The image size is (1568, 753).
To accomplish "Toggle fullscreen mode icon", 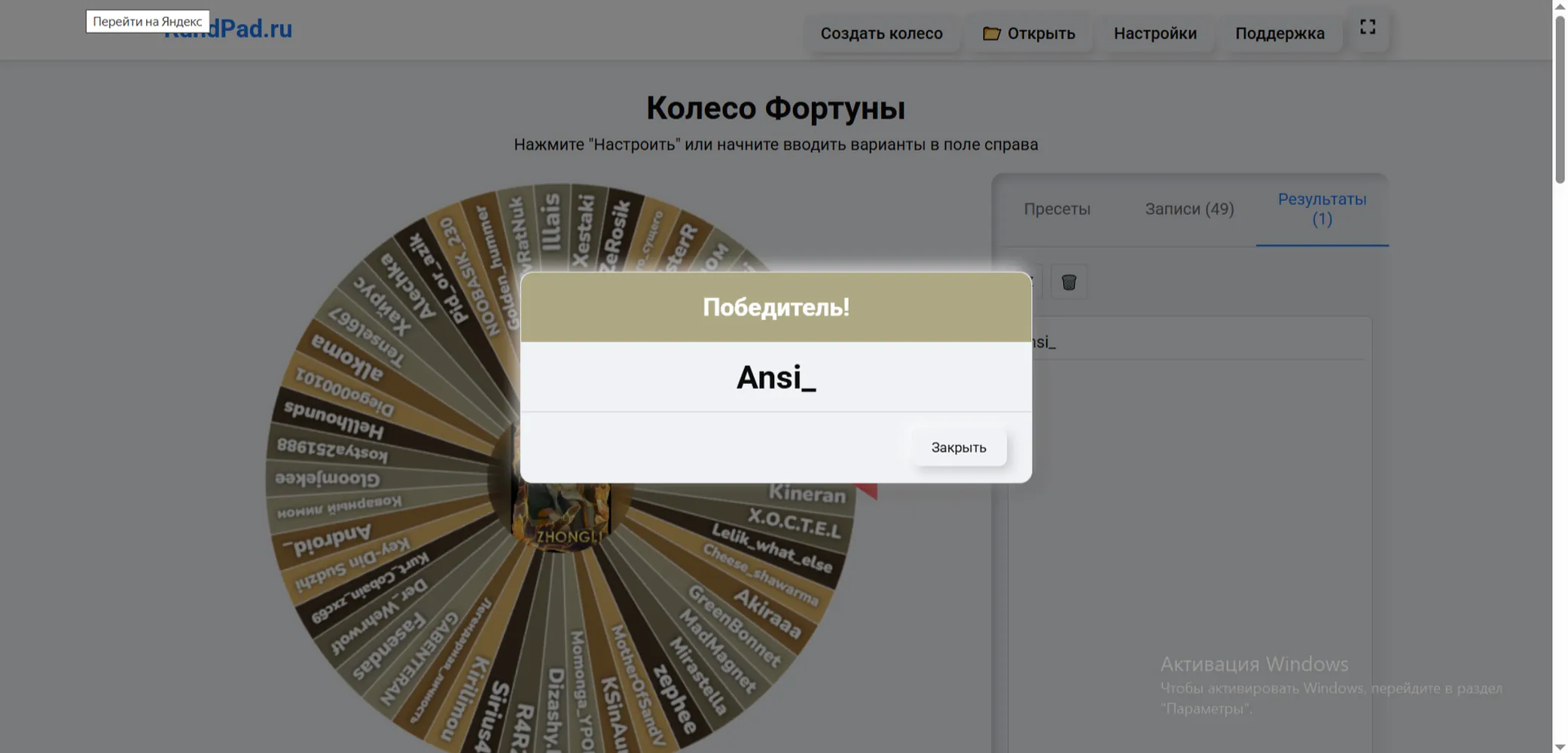I will [1368, 27].
